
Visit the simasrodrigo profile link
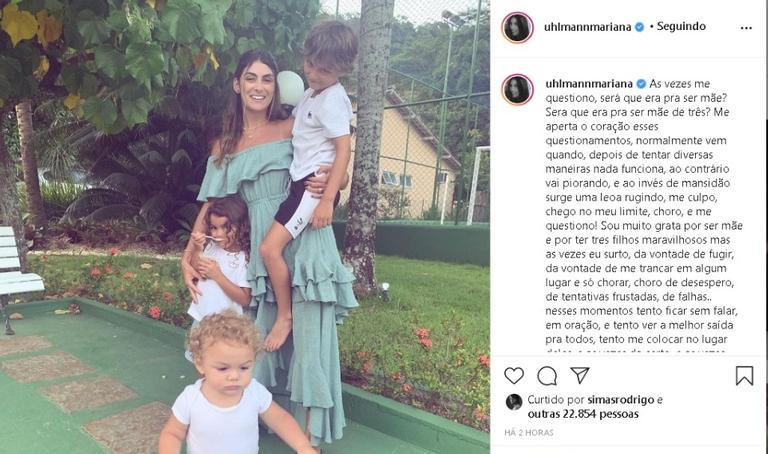click(621, 400)
